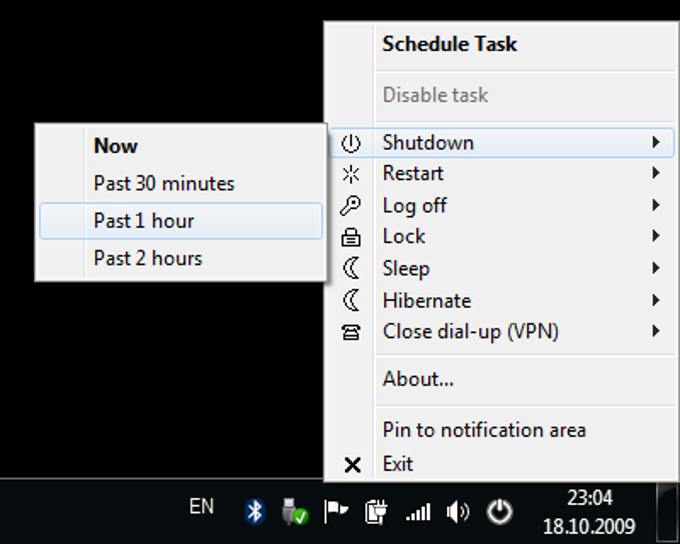This screenshot has width=680, height=544.
Task: Click the Shutdown power icon in menu
Action: point(350,143)
